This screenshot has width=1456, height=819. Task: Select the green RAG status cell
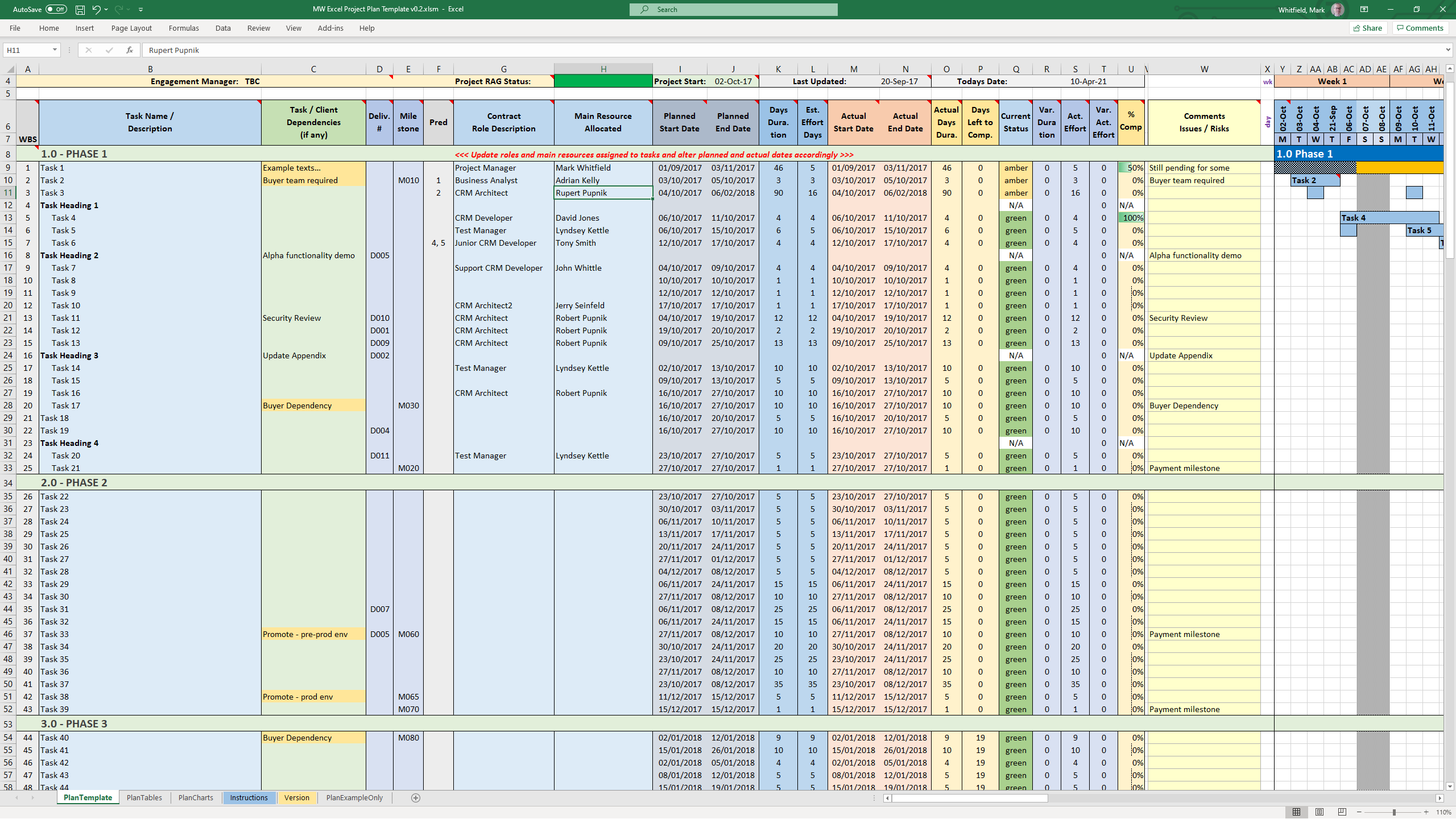(602, 81)
